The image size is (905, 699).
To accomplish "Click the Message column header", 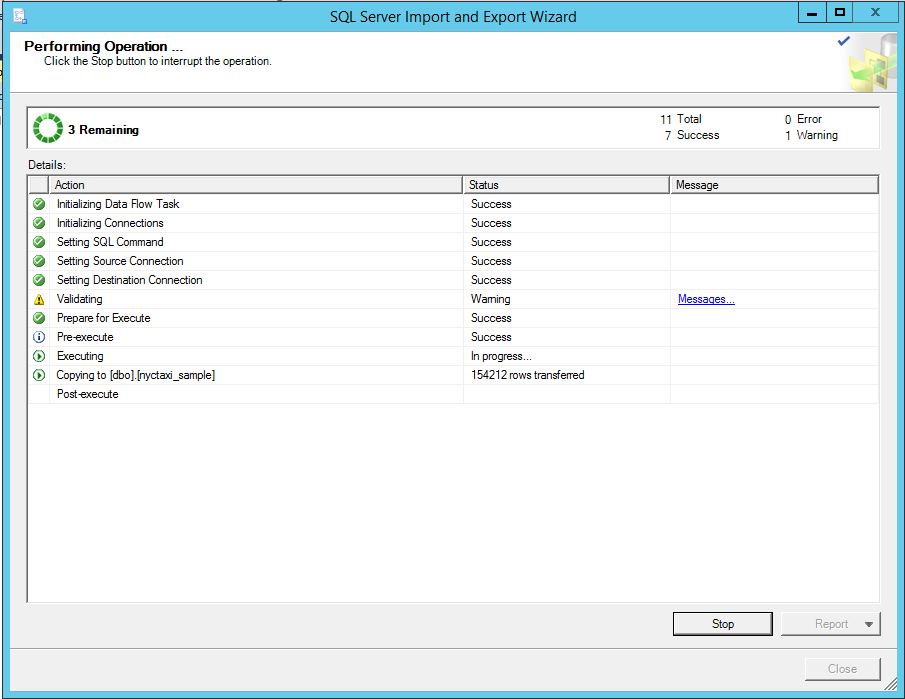I will coord(774,185).
